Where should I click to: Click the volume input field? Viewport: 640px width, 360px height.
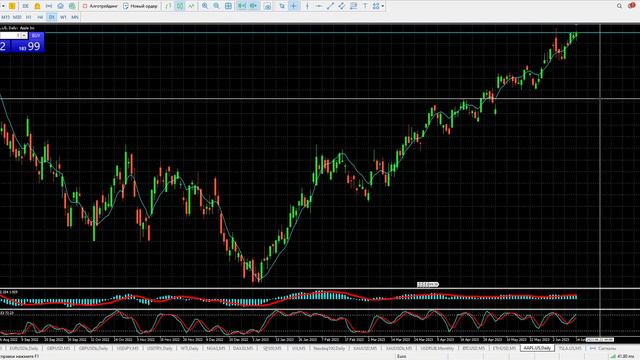tap(10, 36)
